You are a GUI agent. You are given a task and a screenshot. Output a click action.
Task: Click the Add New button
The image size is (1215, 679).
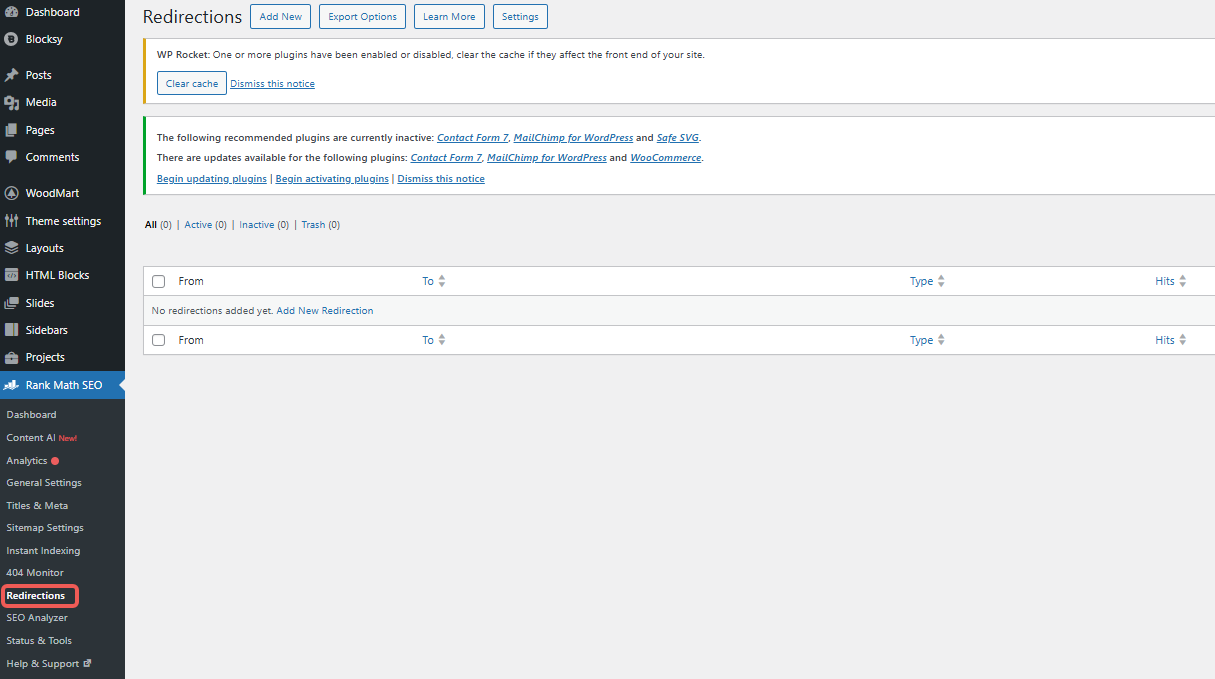point(280,17)
